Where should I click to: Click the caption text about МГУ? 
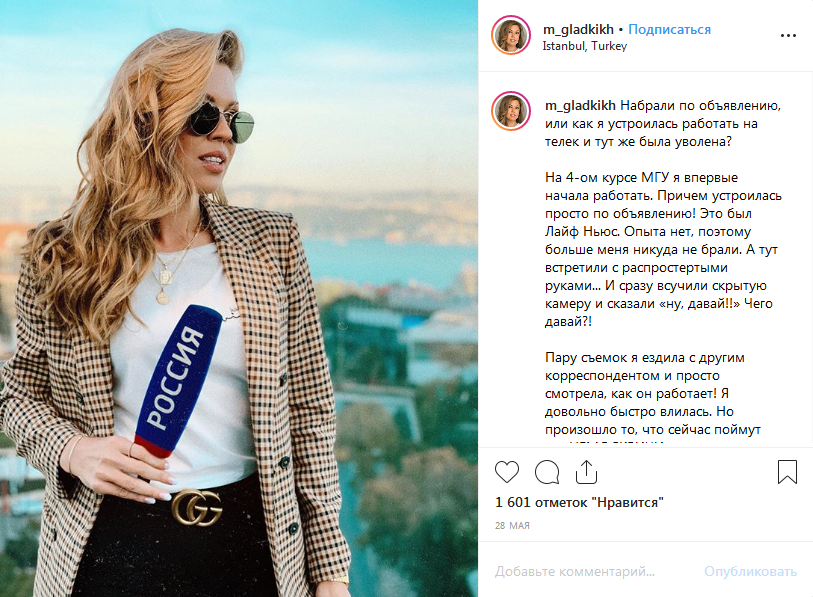tap(663, 249)
